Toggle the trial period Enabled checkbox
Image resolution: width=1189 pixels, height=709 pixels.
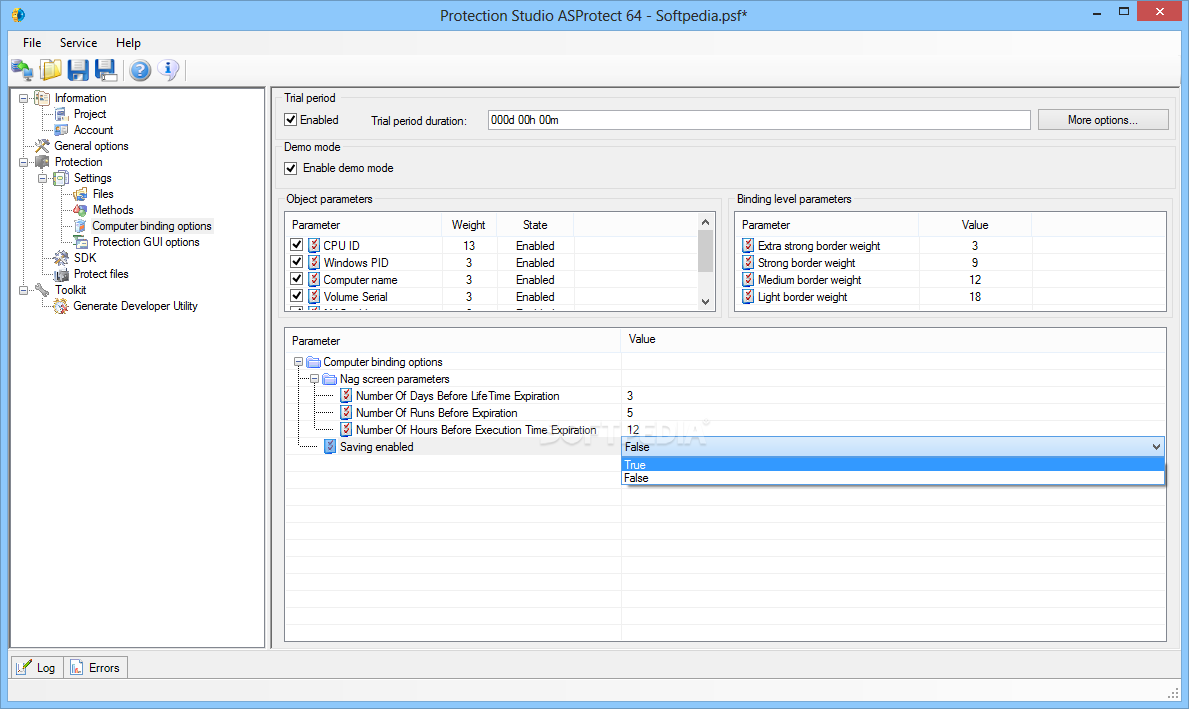pyautogui.click(x=290, y=120)
